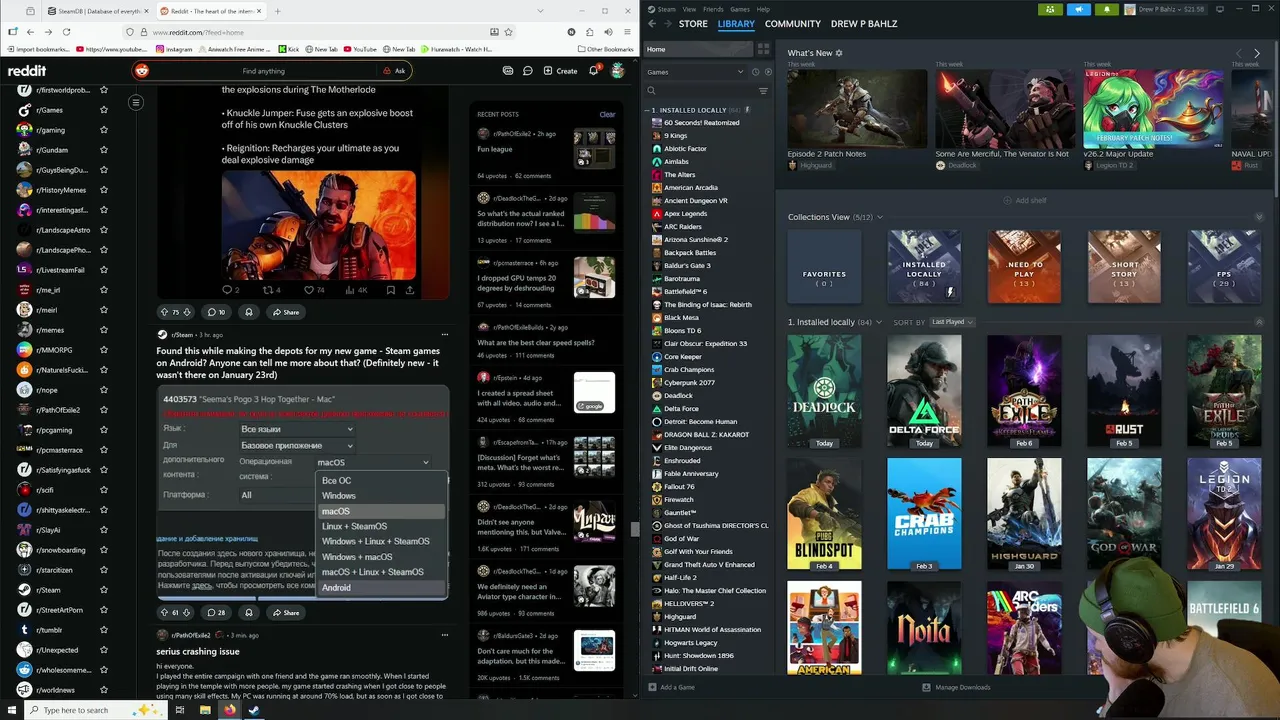This screenshot has height=720, width=1280.
Task: Favorite r/memes with star
Action: click(103, 330)
